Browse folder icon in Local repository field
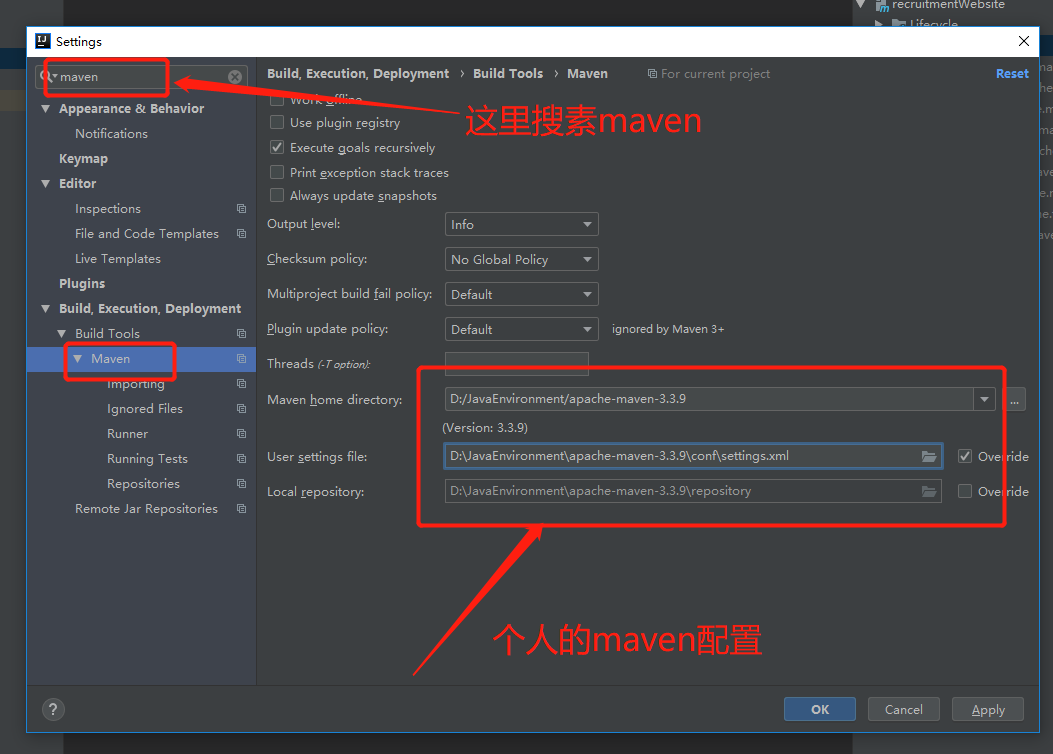 point(929,491)
